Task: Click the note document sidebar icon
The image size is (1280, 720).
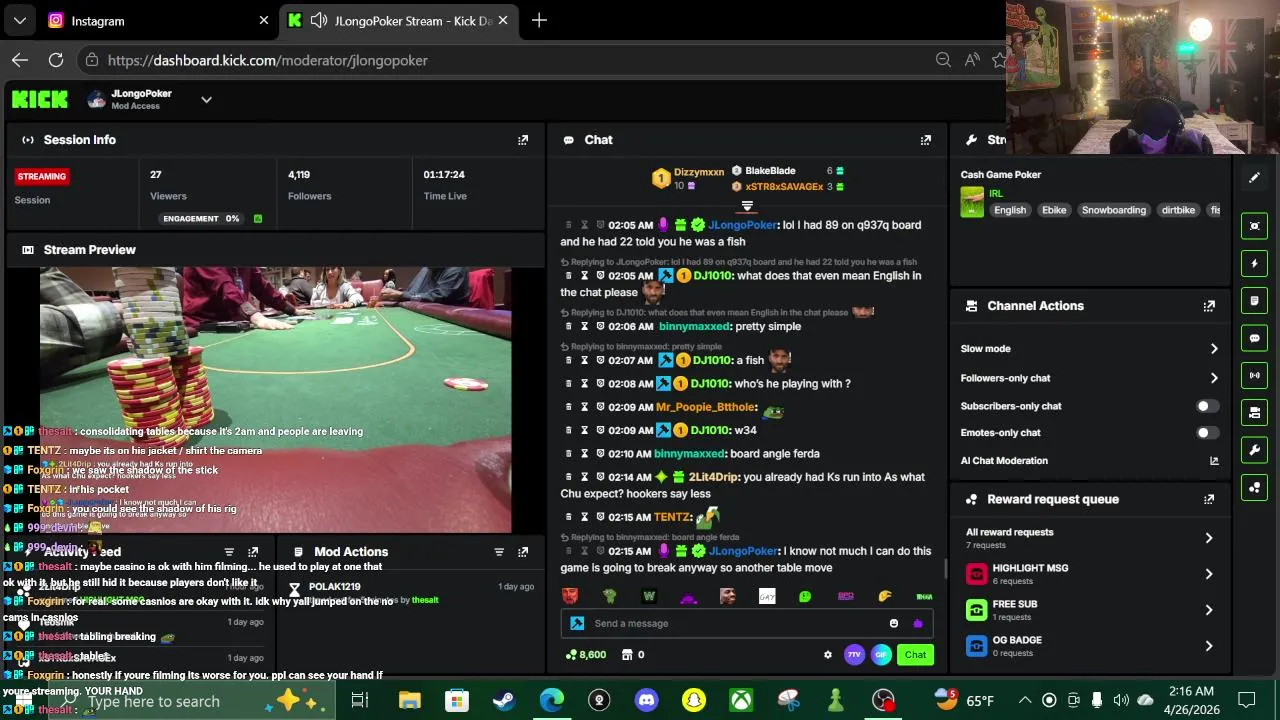Action: (x=1255, y=301)
